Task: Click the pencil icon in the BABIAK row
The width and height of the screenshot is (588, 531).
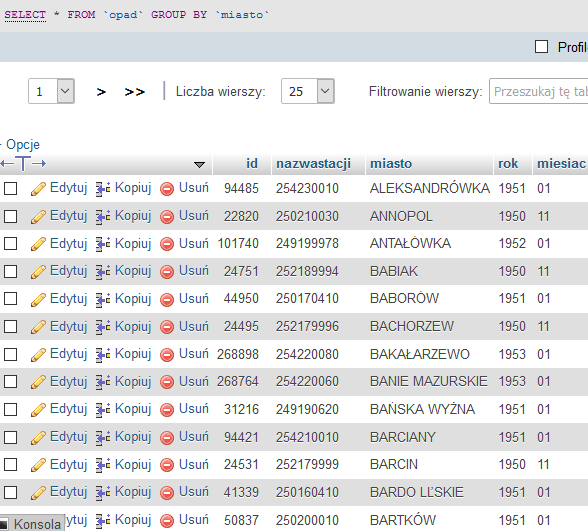Action: (38, 272)
